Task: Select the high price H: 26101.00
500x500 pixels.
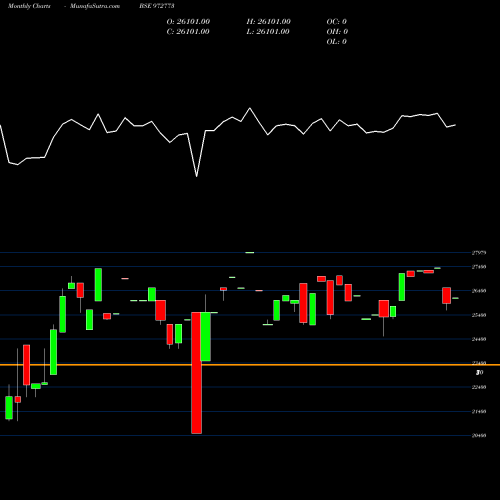Action: [268, 22]
